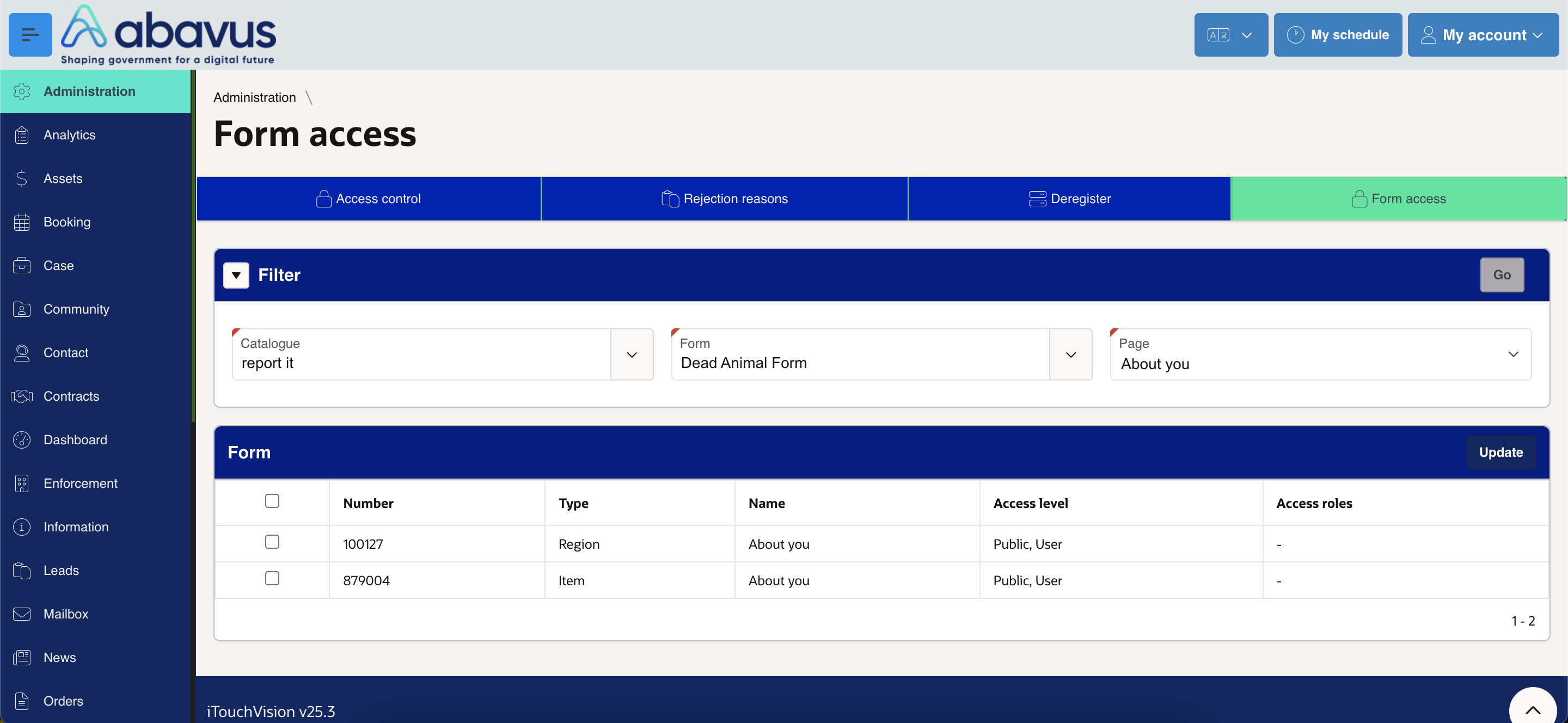Expand the My account dropdown chevron
This screenshot has width=1568, height=723.
(x=1538, y=35)
